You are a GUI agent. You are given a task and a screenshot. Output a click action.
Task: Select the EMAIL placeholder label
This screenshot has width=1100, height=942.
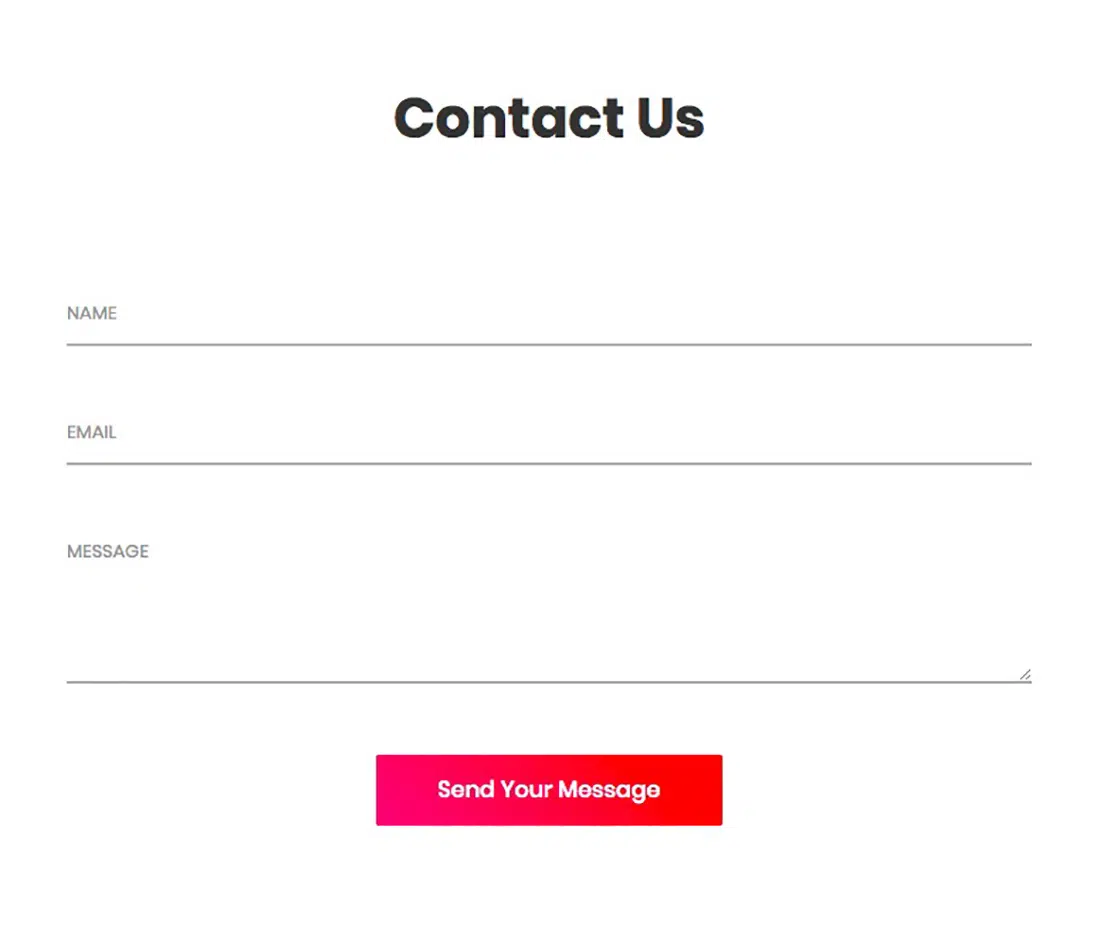pos(92,432)
